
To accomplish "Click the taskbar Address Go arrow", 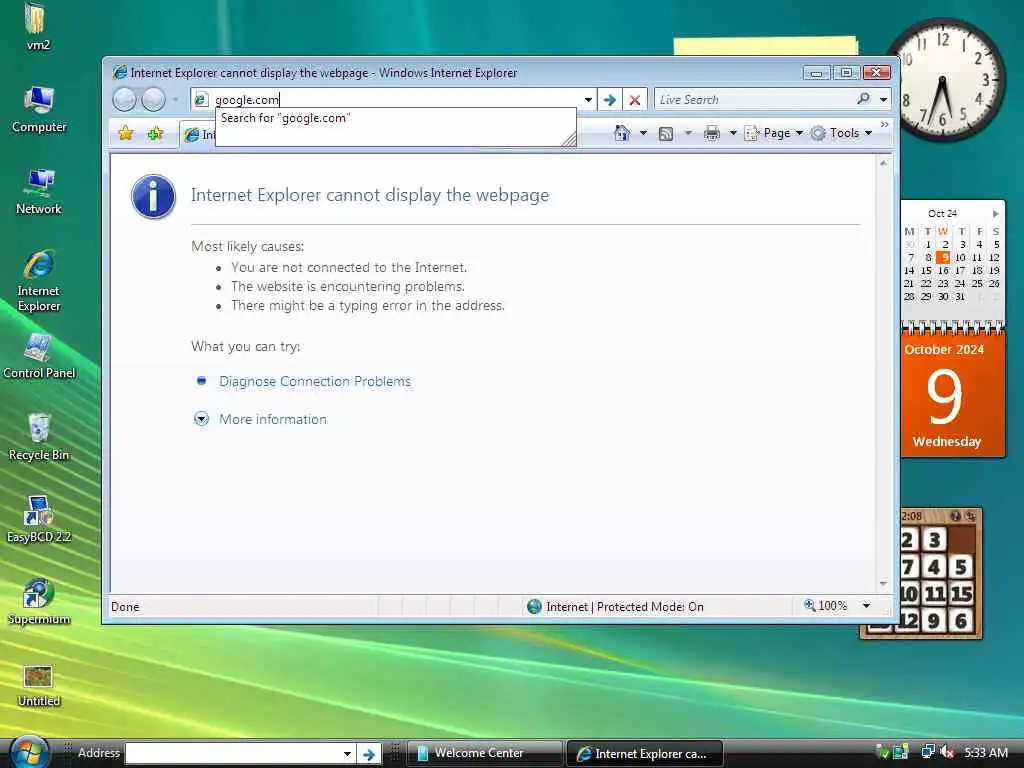I will tap(369, 754).
